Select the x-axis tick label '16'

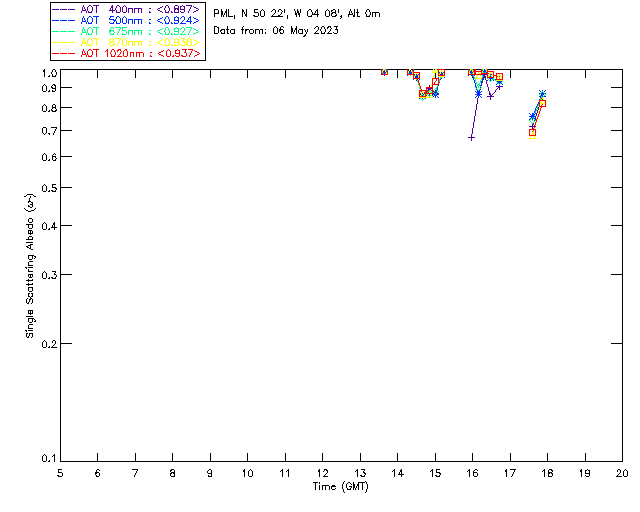tap(472, 473)
